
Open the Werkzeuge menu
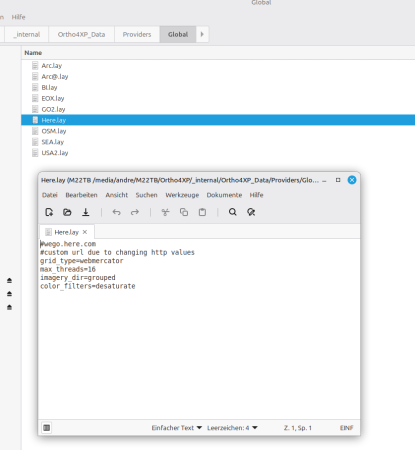pyautogui.click(x=182, y=195)
